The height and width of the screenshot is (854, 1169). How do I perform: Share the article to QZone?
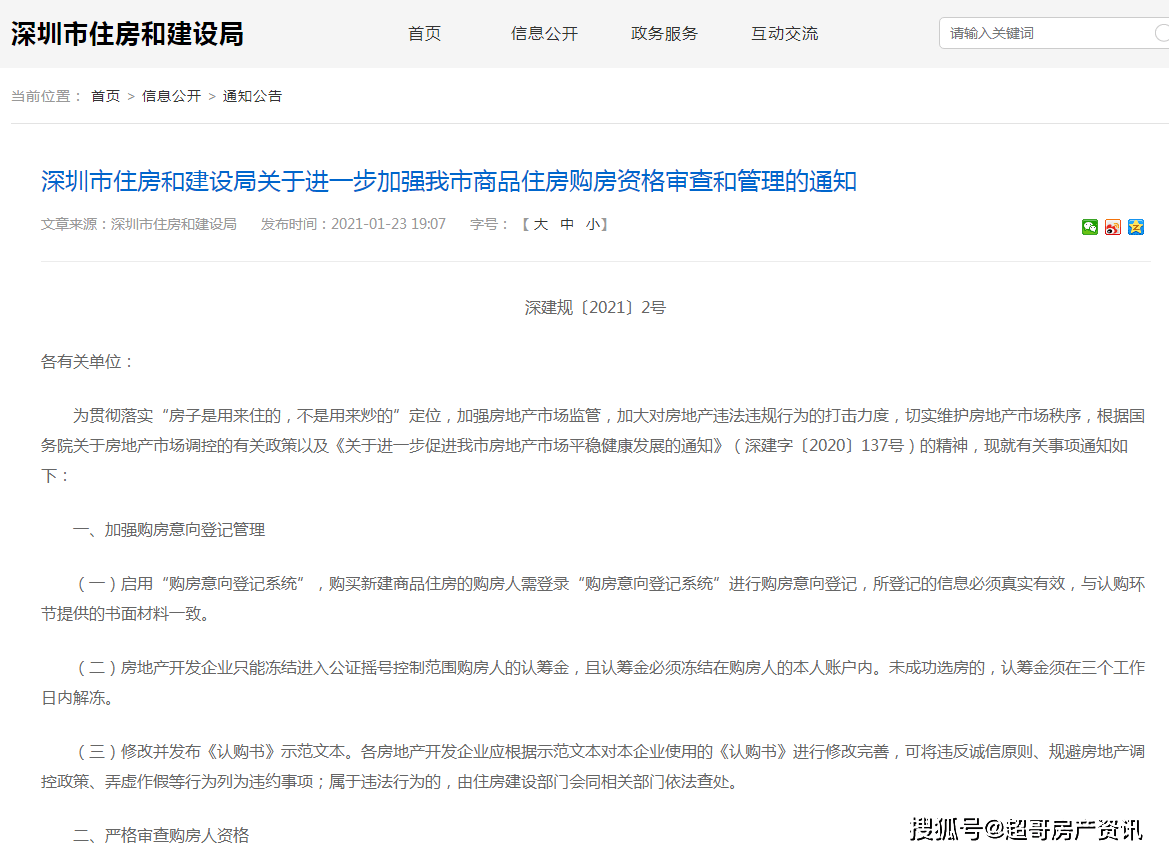[1136, 227]
